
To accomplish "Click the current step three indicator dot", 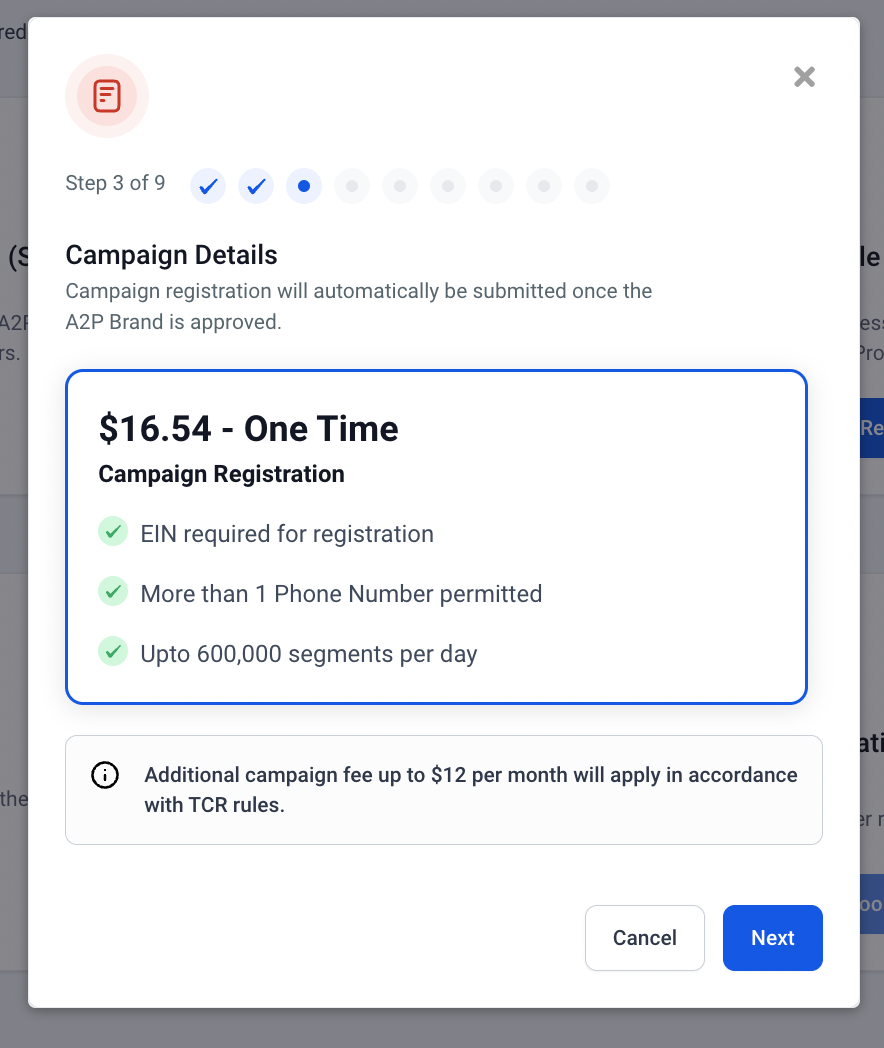I will point(304,186).
